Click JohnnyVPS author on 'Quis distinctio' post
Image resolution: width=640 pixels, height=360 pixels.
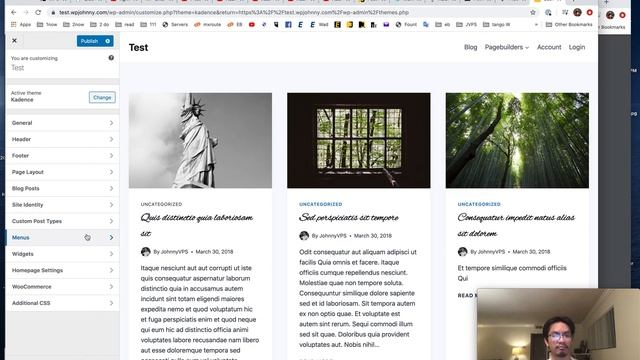[x=174, y=252]
